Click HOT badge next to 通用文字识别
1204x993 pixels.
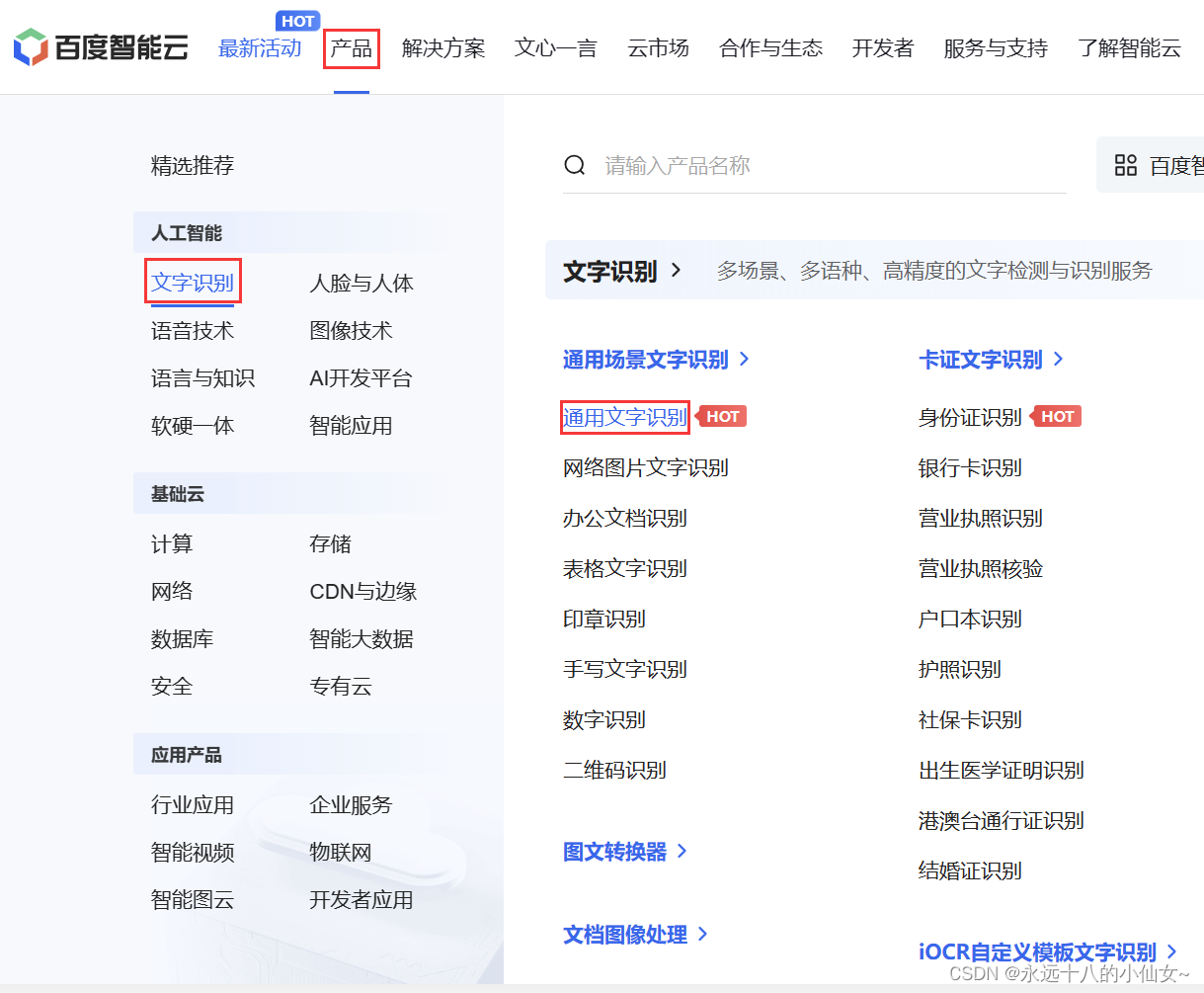point(723,416)
